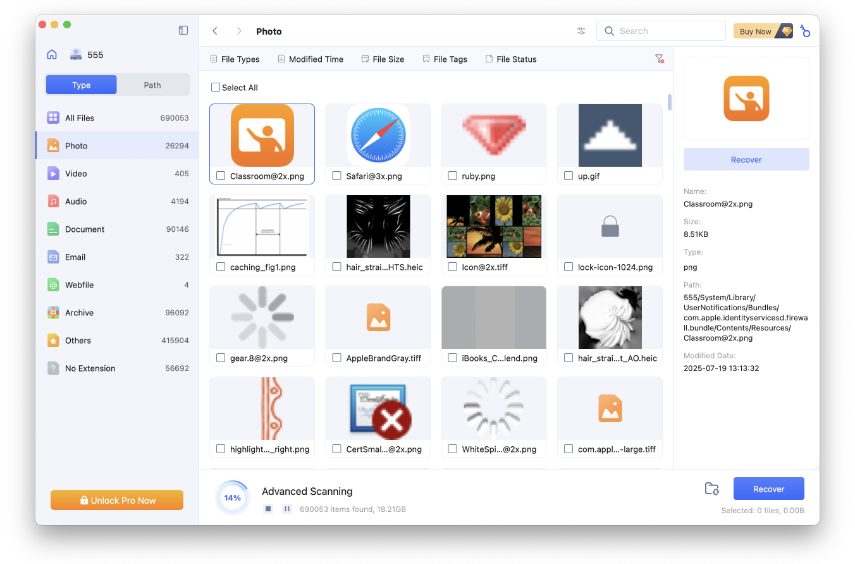Screen dimensions: 855x564
Task: Click the 14% scan progress circle
Action: coord(232,497)
